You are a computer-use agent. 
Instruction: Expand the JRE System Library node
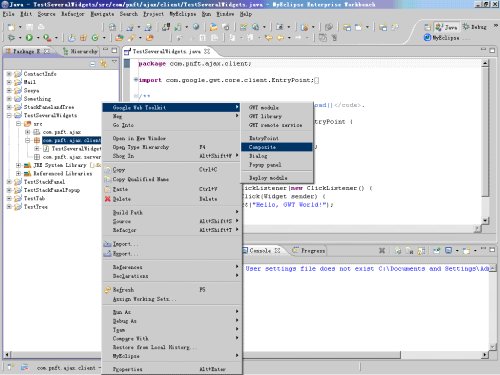coord(19,165)
